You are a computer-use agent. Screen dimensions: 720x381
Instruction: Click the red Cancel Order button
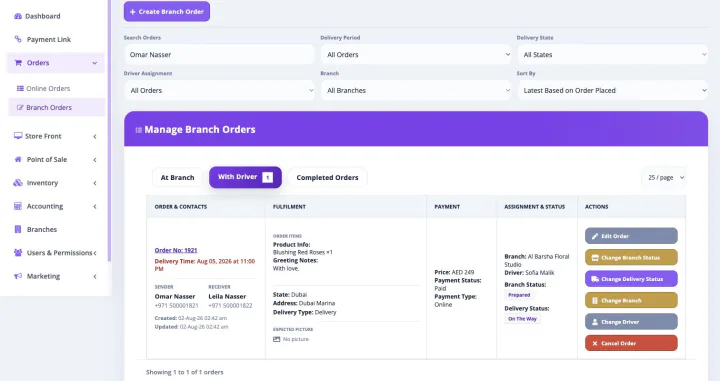(631, 343)
